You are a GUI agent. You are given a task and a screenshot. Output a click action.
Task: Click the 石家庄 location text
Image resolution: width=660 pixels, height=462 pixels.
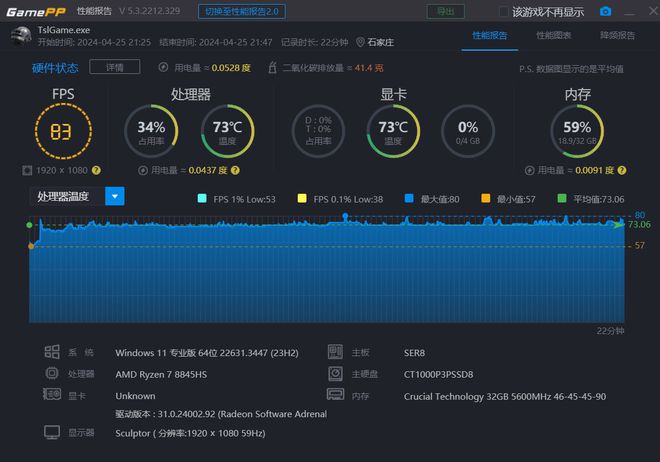381,42
